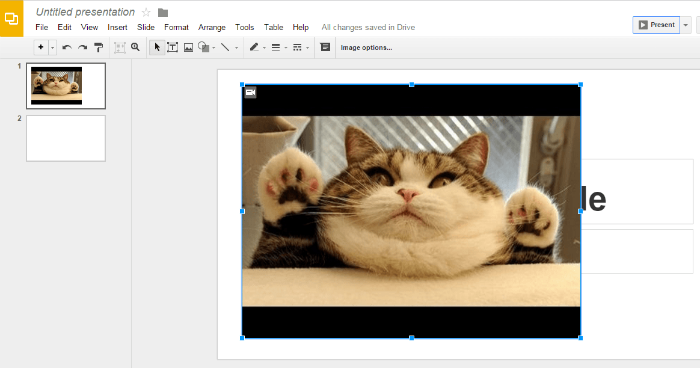Open the shape tool
700x368 pixels.
pos(204,47)
